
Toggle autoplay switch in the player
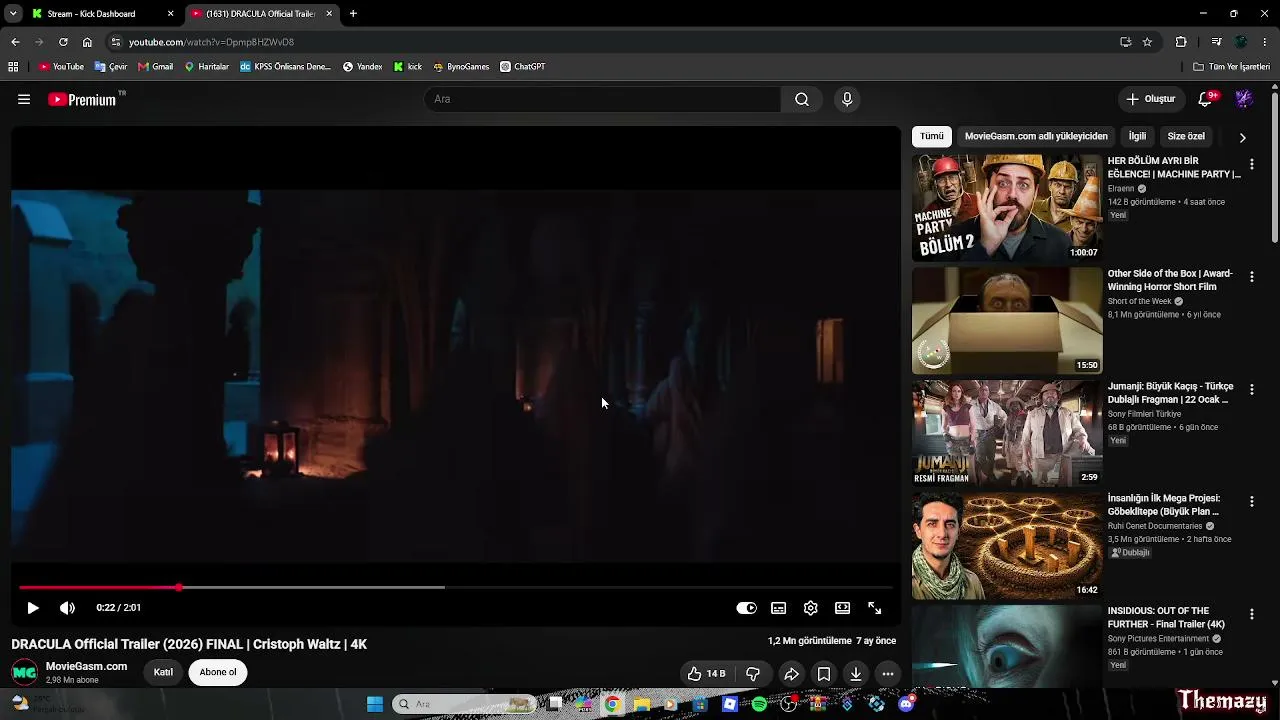(747, 608)
